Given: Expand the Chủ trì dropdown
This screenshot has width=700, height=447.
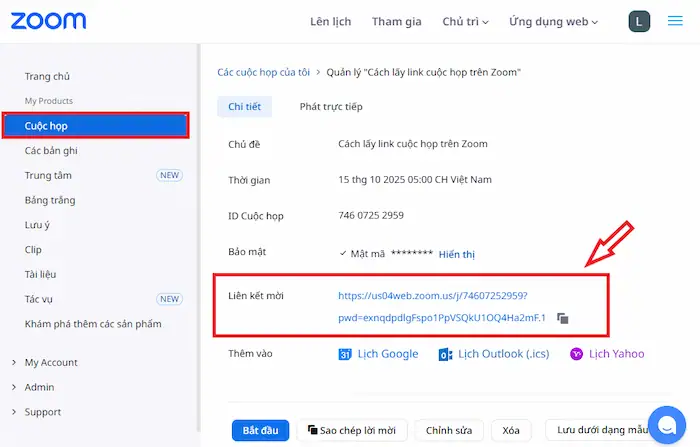Looking at the screenshot, I should pos(465,21).
